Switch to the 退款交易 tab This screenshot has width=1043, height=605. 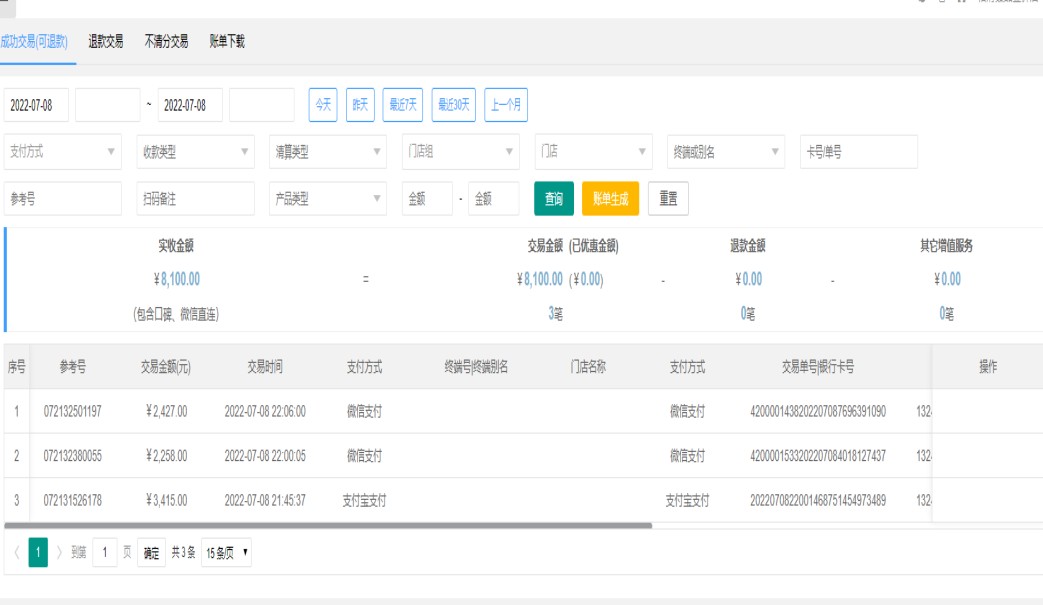click(107, 41)
